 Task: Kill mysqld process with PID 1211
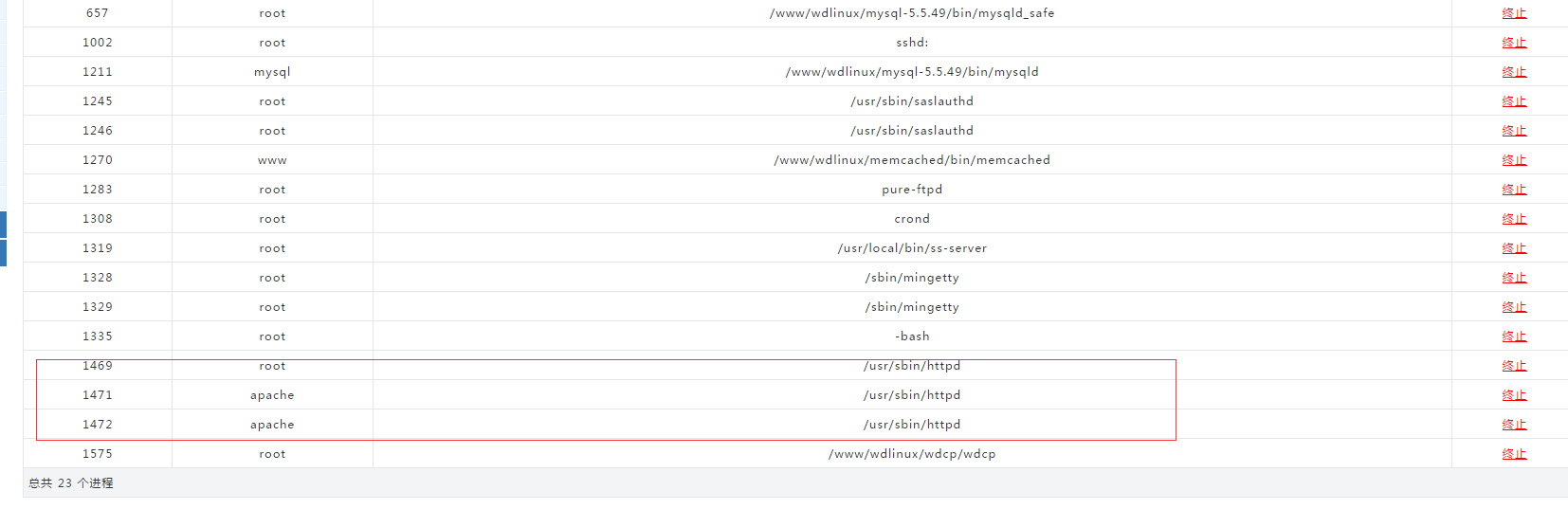coord(1514,72)
